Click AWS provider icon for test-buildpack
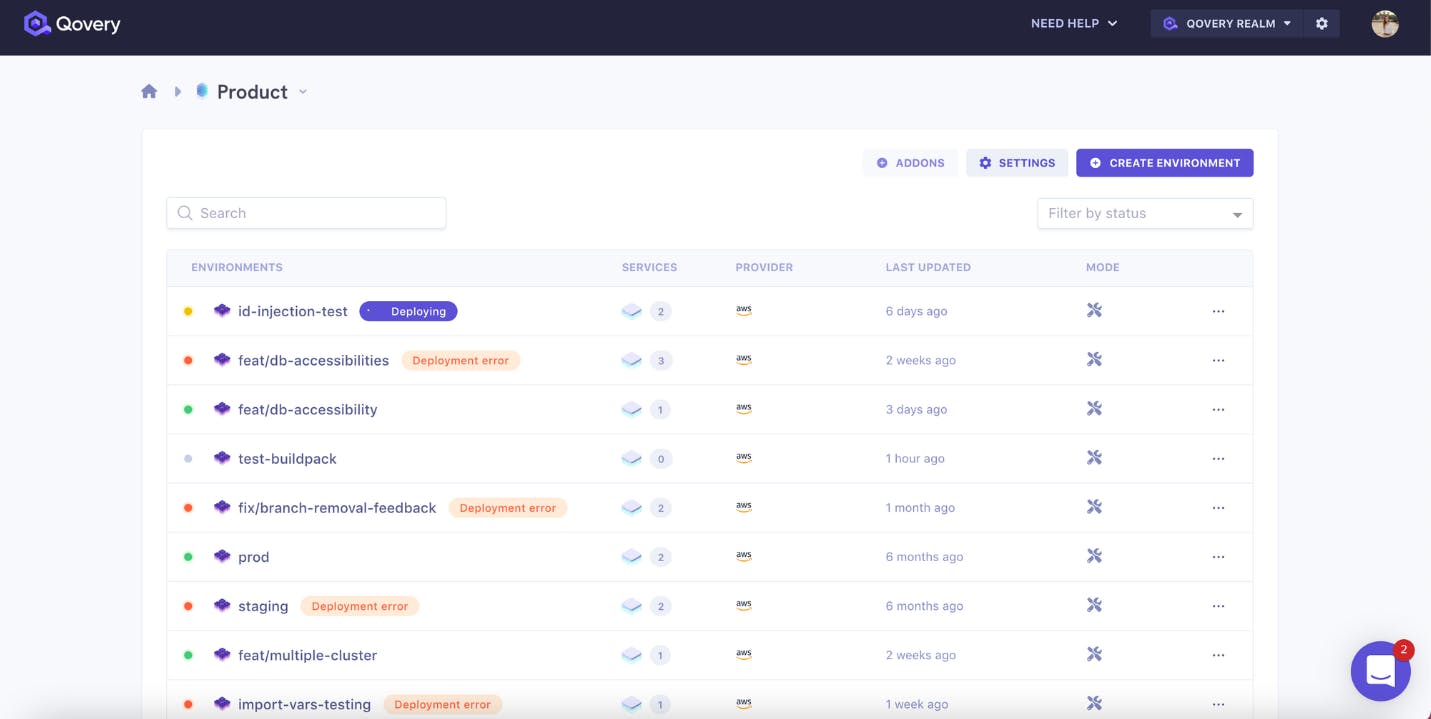 pyautogui.click(x=744, y=458)
